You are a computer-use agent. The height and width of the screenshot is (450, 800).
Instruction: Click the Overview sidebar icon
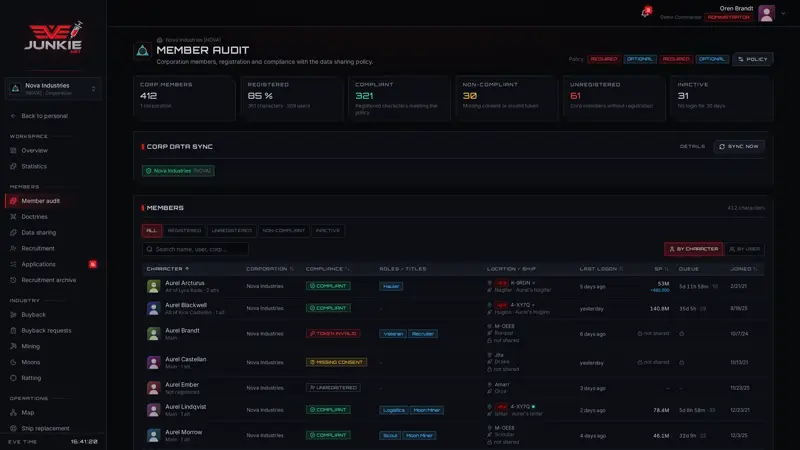[13, 151]
